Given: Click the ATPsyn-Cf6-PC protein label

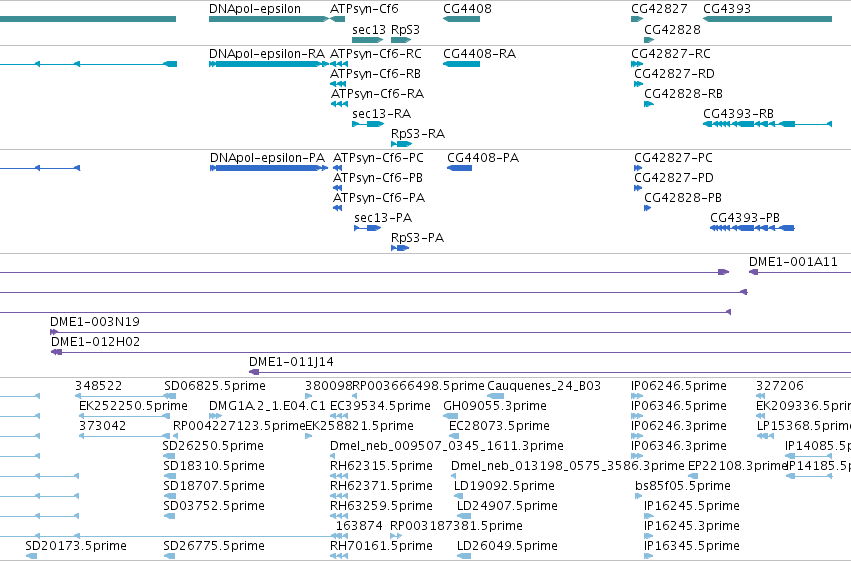Looking at the screenshot, I should tap(378, 158).
